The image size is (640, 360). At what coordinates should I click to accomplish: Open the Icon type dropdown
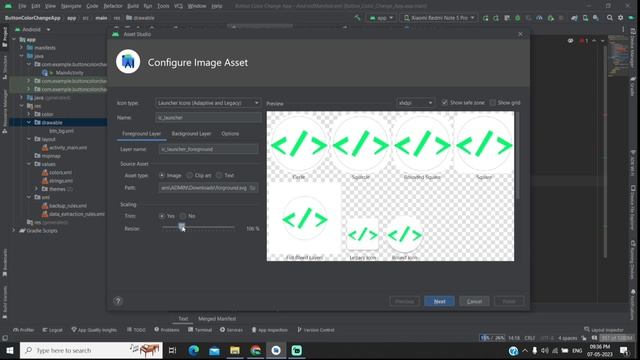pos(208,103)
